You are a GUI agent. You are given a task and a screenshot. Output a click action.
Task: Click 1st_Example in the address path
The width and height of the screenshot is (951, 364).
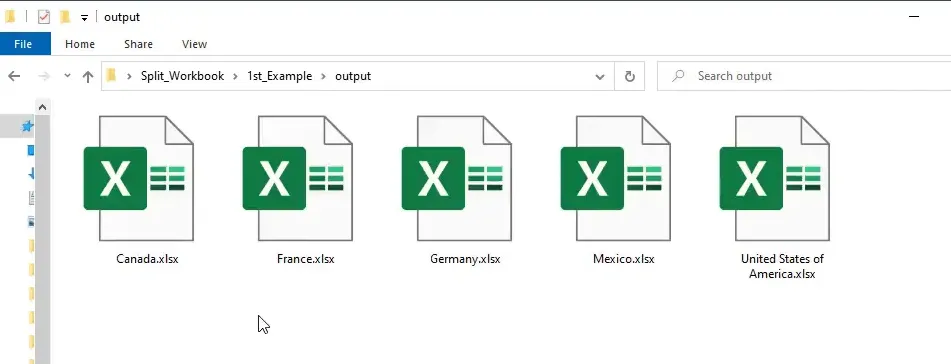(x=280, y=76)
